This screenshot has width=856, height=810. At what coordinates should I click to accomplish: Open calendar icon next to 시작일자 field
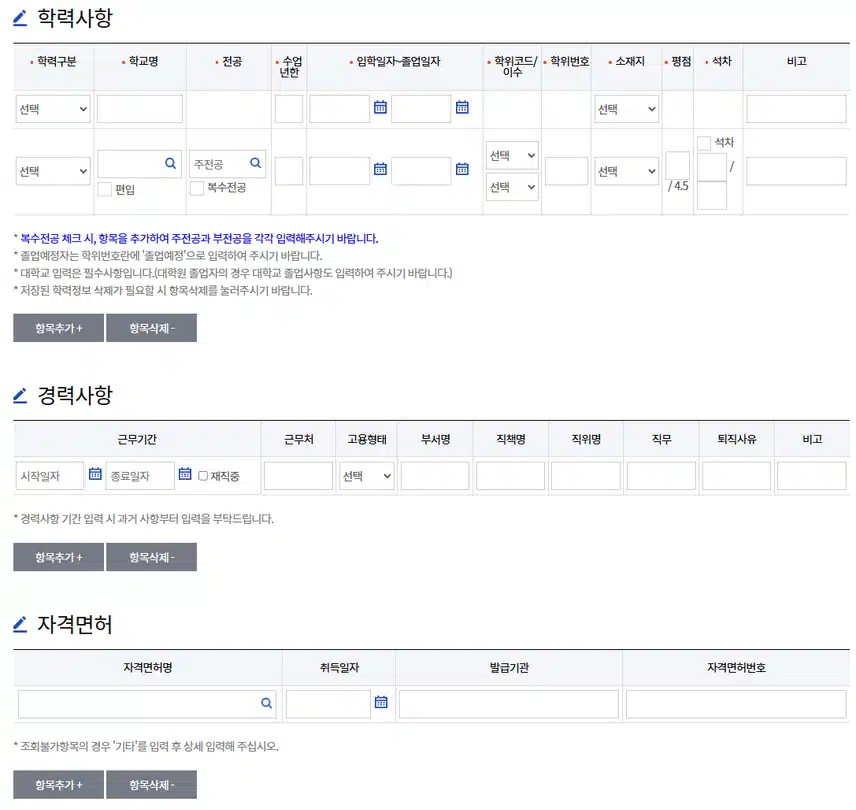pyautogui.click(x=95, y=474)
